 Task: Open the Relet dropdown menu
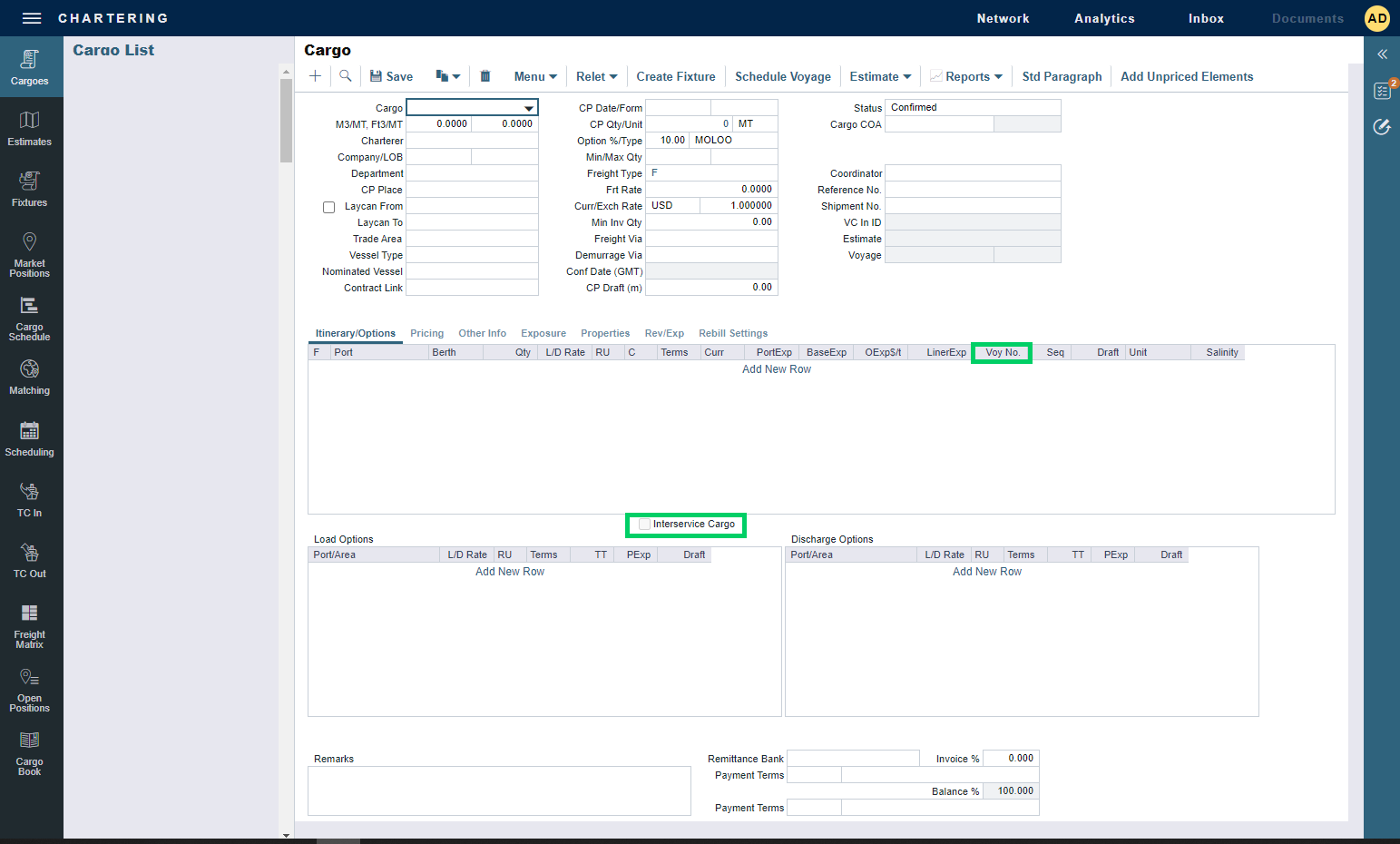point(596,76)
